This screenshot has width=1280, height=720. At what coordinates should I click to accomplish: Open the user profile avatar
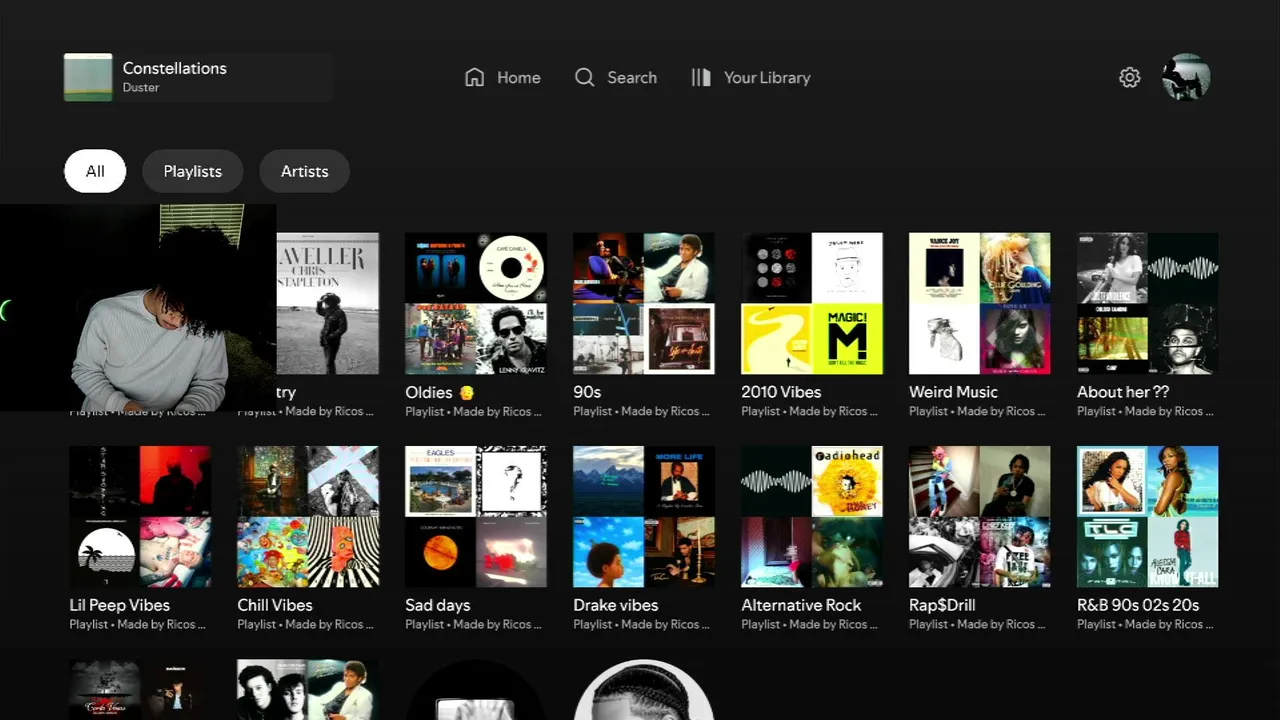(x=1186, y=77)
